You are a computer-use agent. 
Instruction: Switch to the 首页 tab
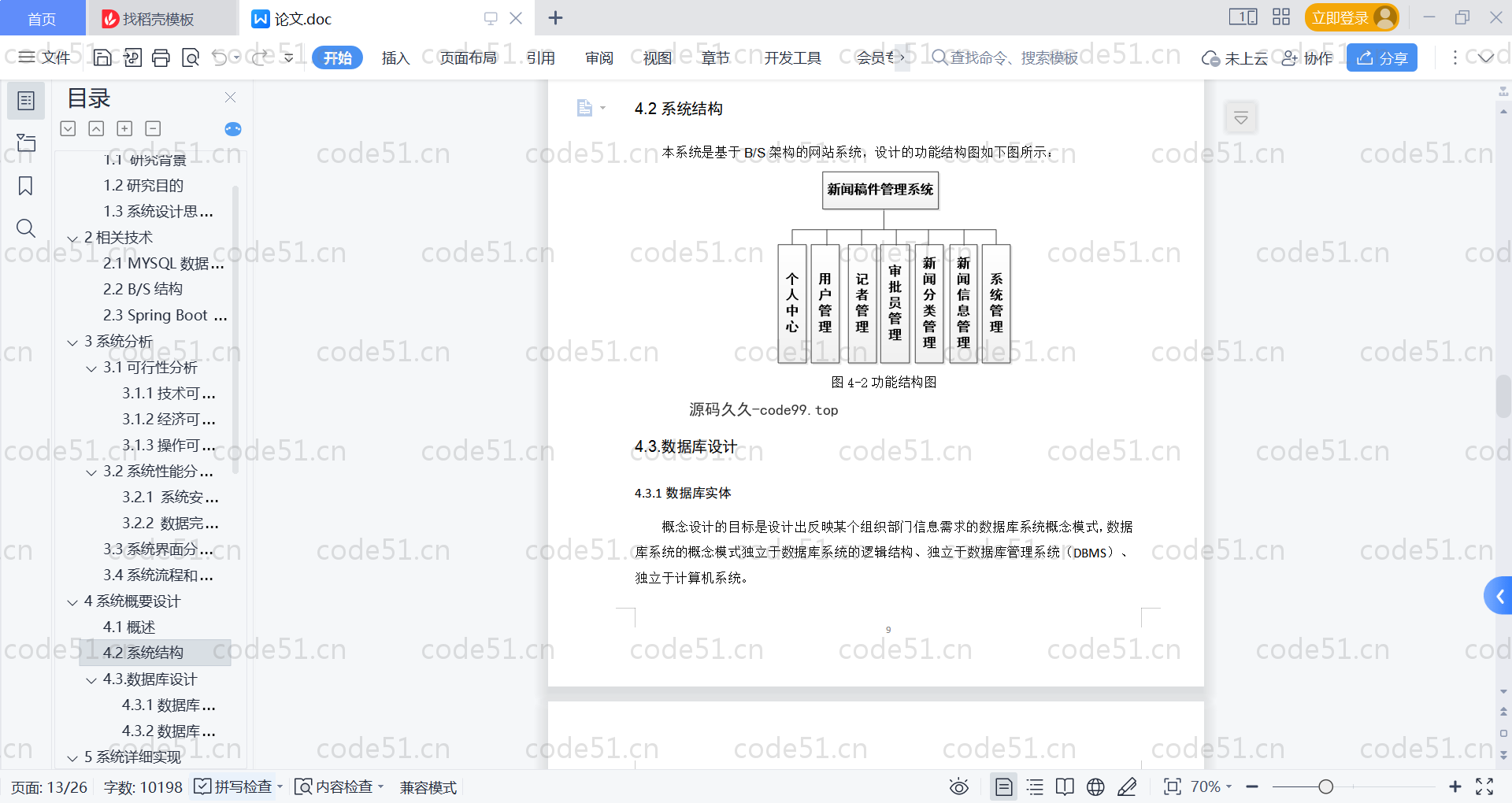pyautogui.click(x=42, y=18)
